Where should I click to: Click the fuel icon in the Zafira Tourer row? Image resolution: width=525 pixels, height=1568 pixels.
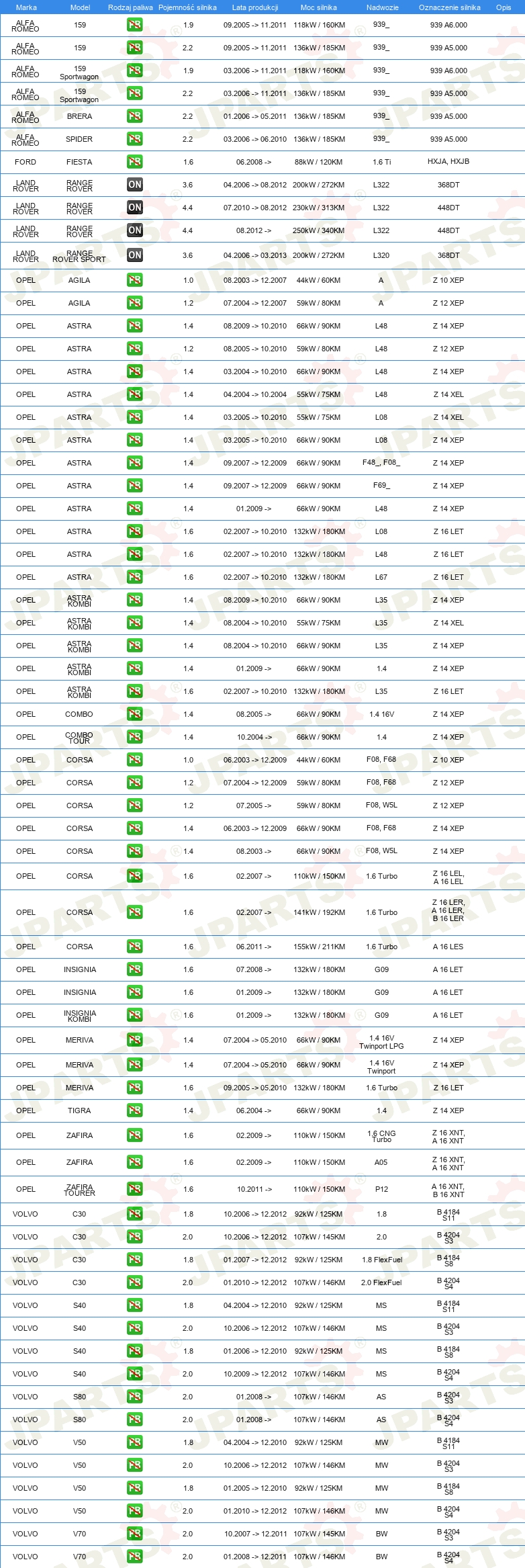[134, 1189]
